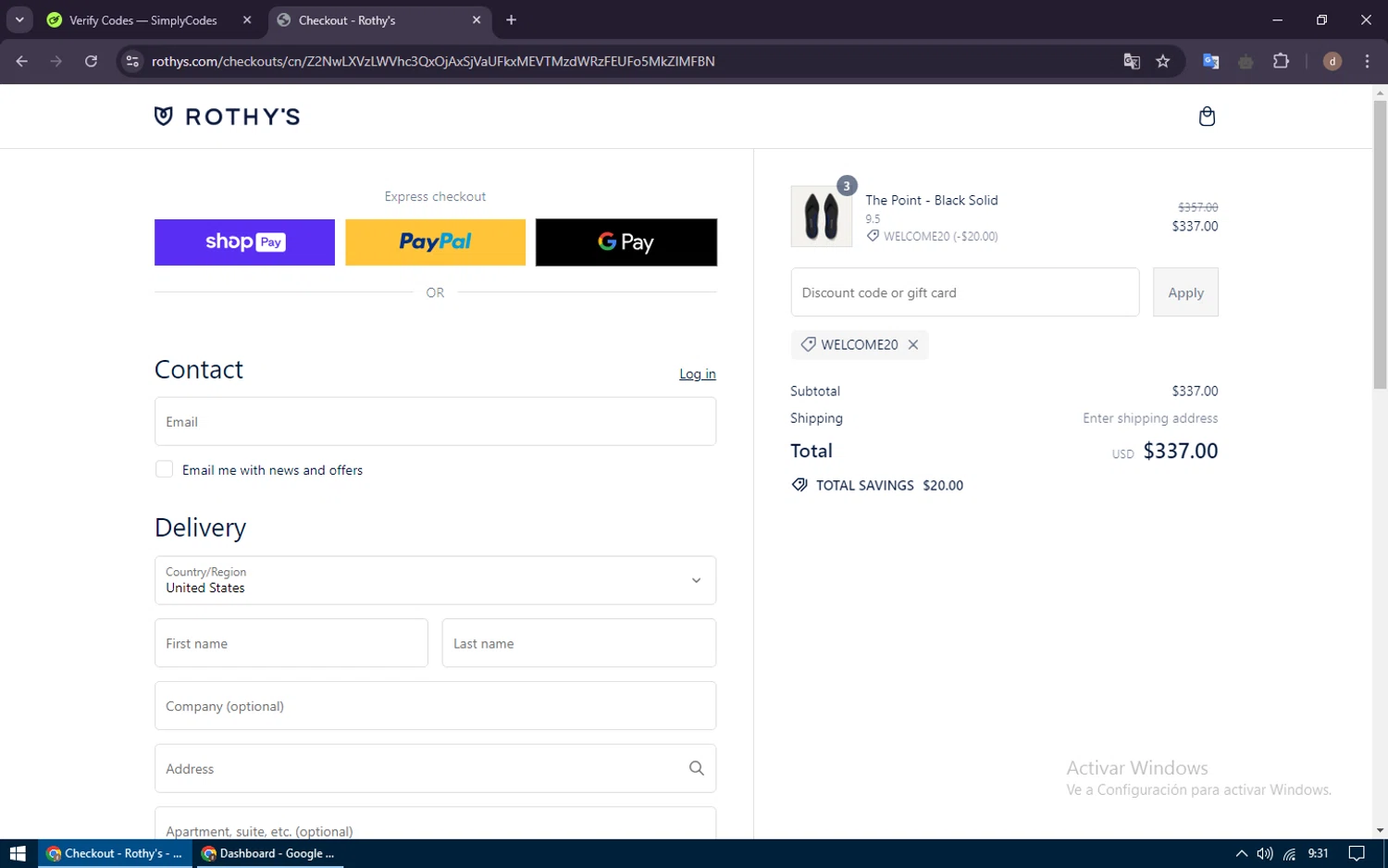Close the Verify Codes SimplyCodes tab
The width and height of the screenshot is (1388, 868).
(247, 19)
